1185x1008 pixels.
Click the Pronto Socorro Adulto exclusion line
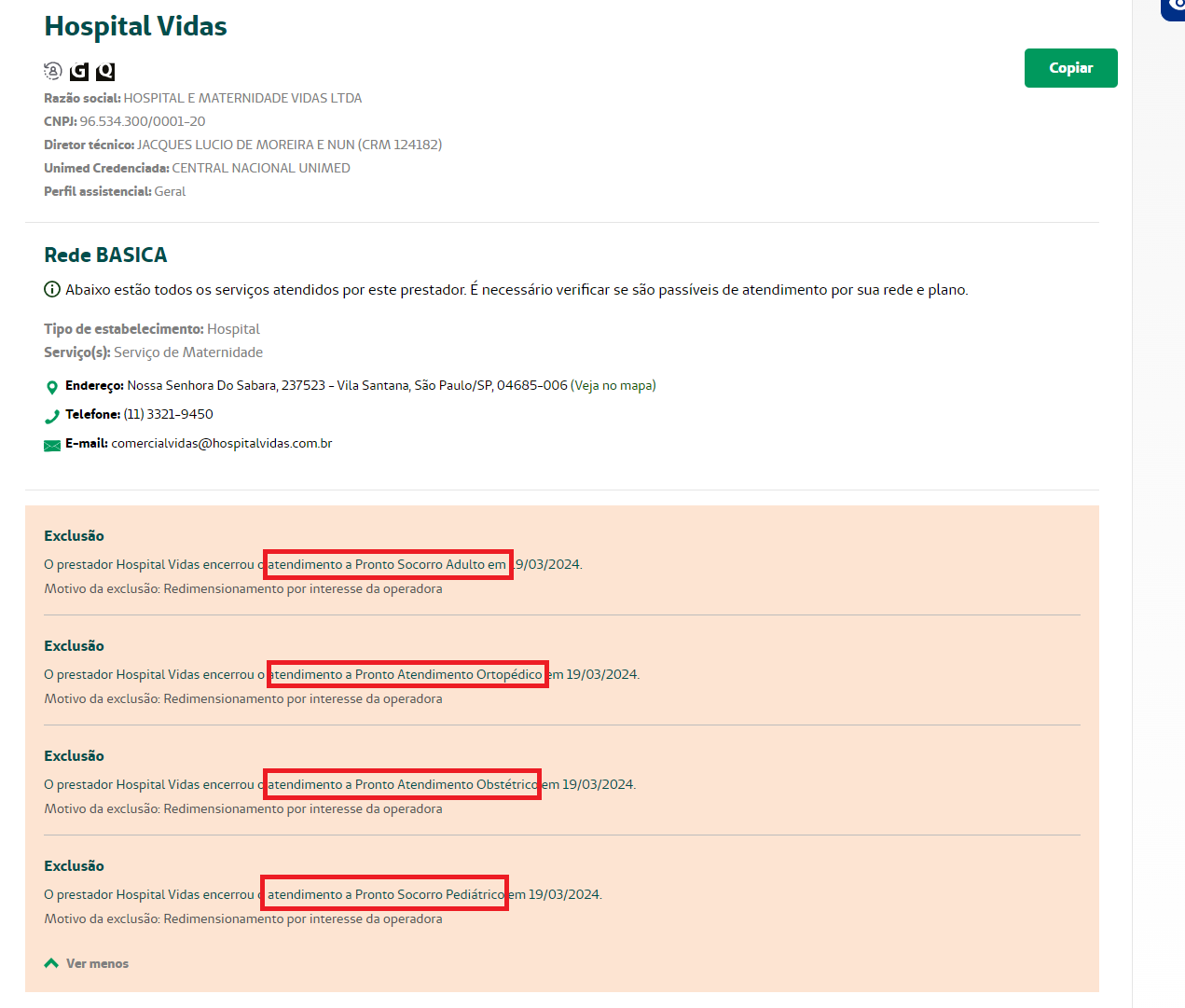coord(313,564)
